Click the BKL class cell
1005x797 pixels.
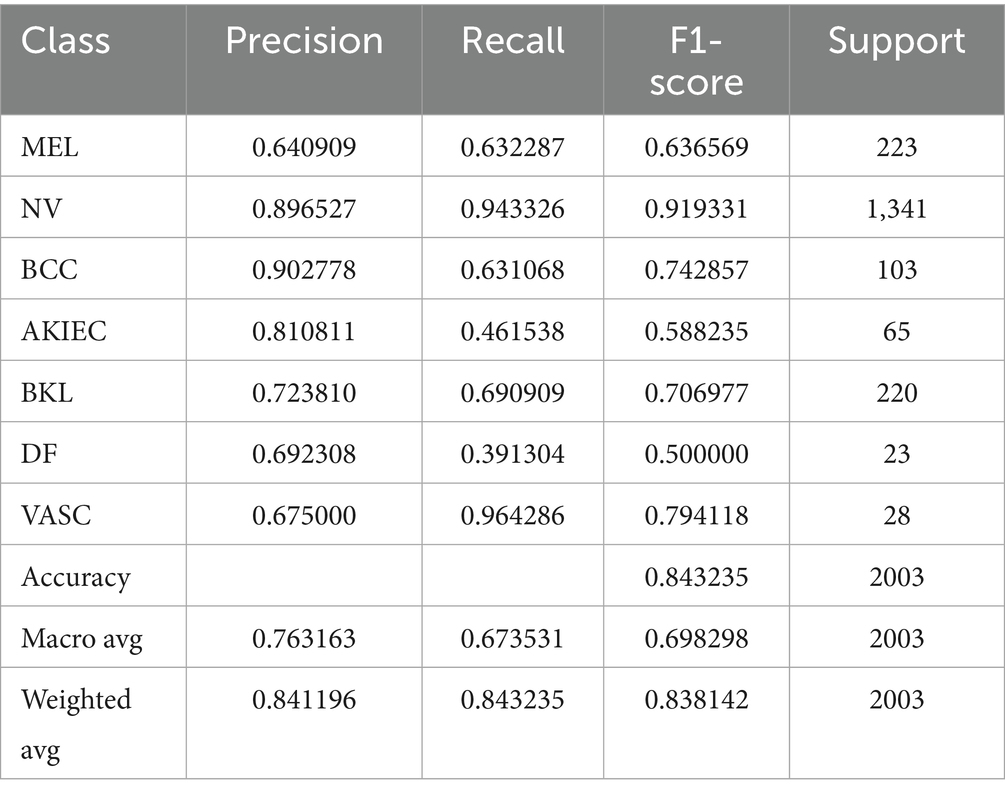[x=47, y=392]
